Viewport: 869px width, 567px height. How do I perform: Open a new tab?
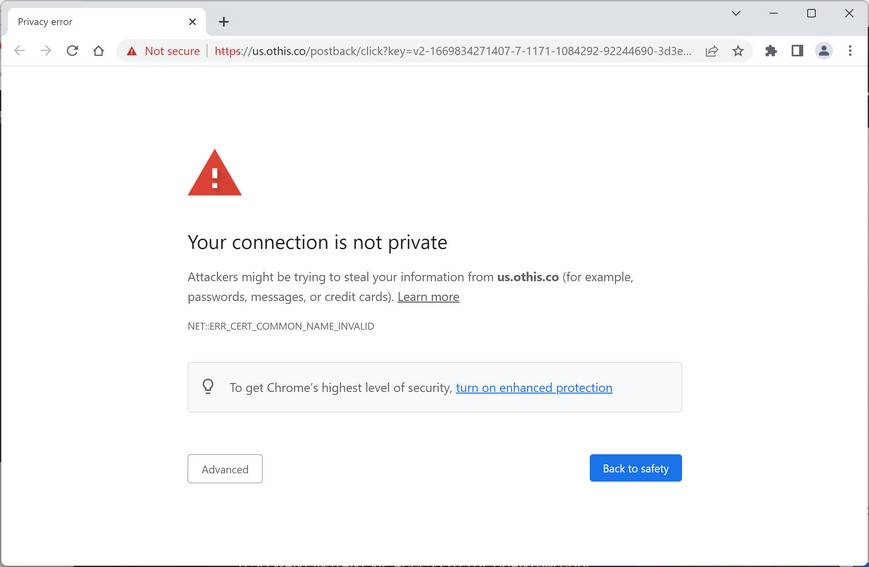[x=223, y=22]
